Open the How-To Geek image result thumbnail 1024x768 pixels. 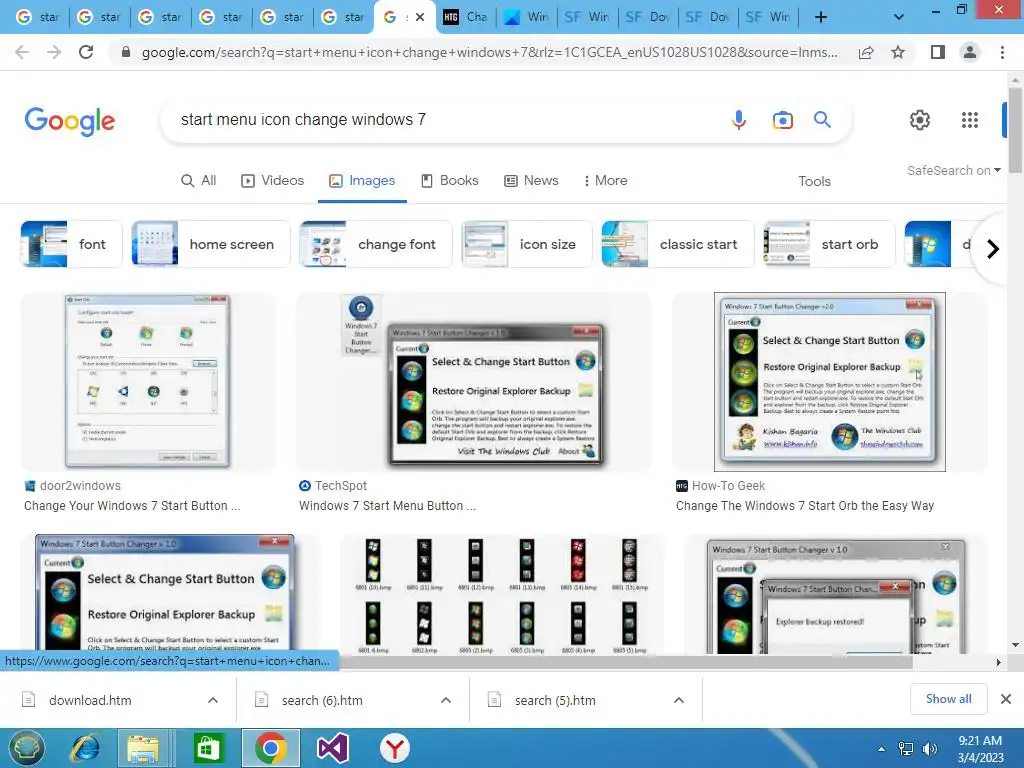[829, 381]
